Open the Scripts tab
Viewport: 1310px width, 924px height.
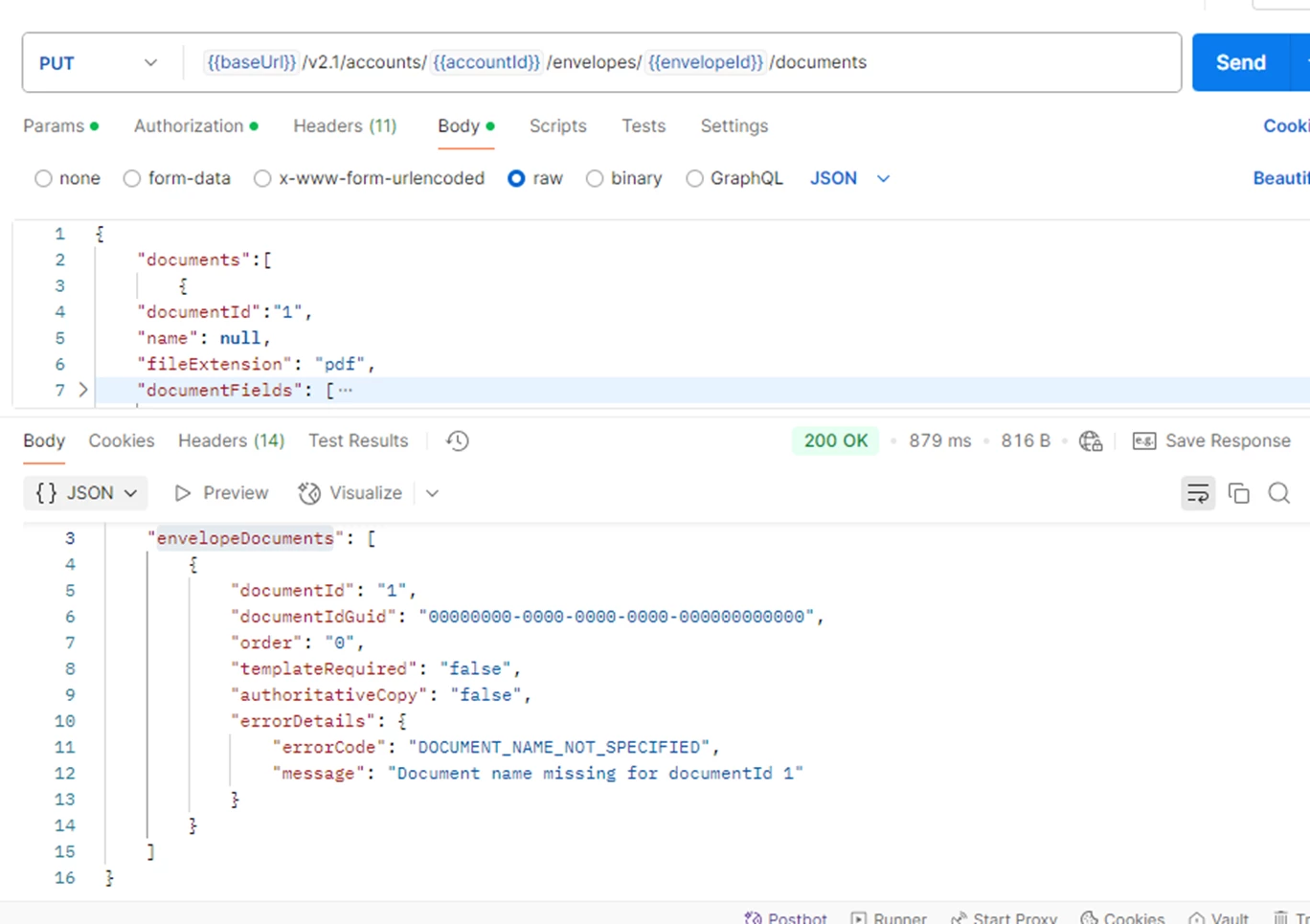[557, 125]
